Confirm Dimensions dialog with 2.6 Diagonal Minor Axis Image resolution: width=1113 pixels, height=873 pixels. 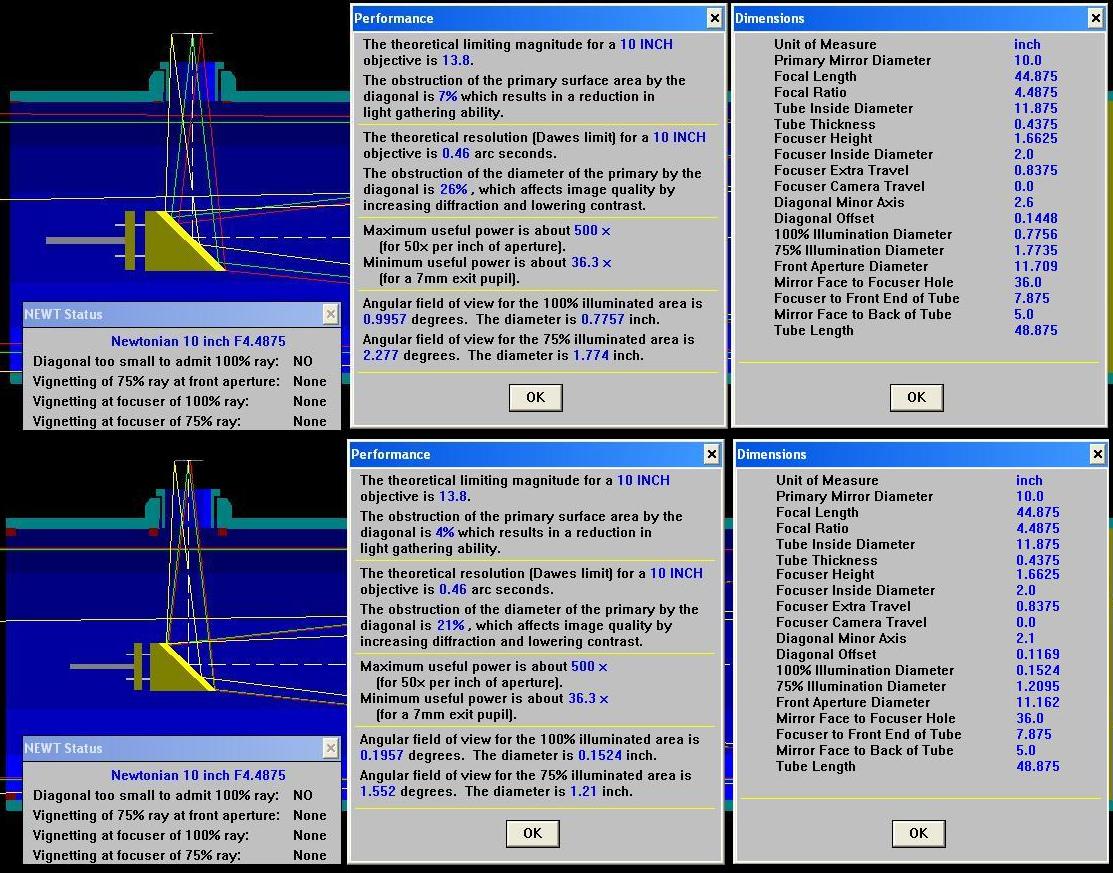coord(916,397)
